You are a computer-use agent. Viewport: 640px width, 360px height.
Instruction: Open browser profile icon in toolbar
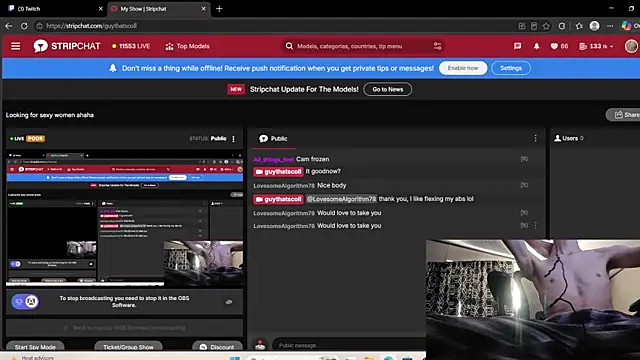click(x=595, y=26)
